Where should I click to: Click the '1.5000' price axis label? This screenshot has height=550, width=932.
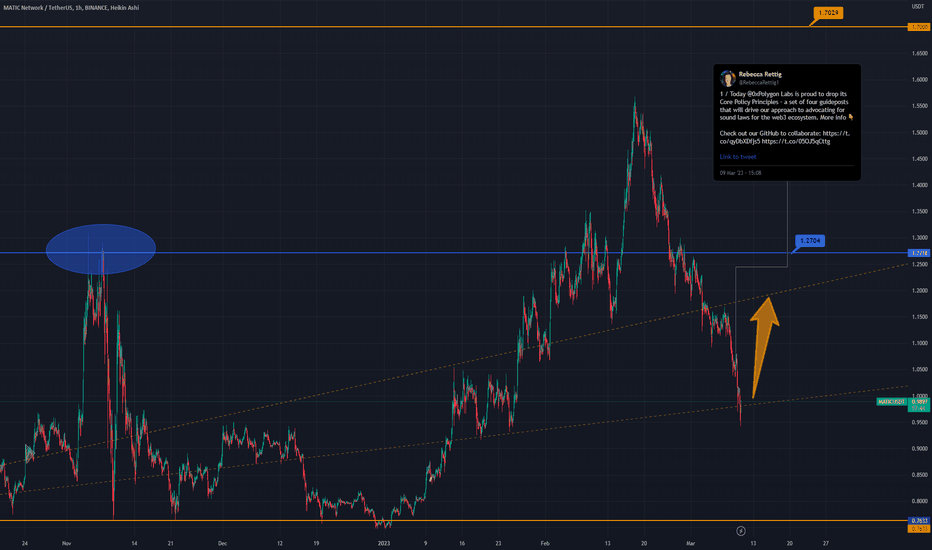coord(919,133)
